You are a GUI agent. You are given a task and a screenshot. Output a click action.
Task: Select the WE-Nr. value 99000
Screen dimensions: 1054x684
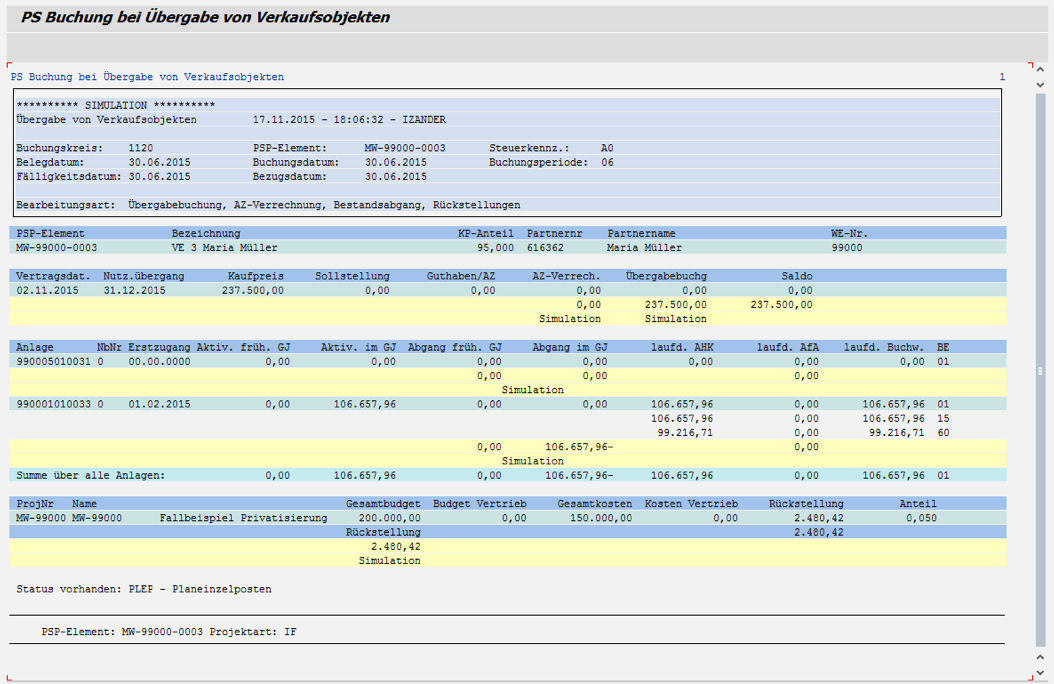(x=846, y=247)
